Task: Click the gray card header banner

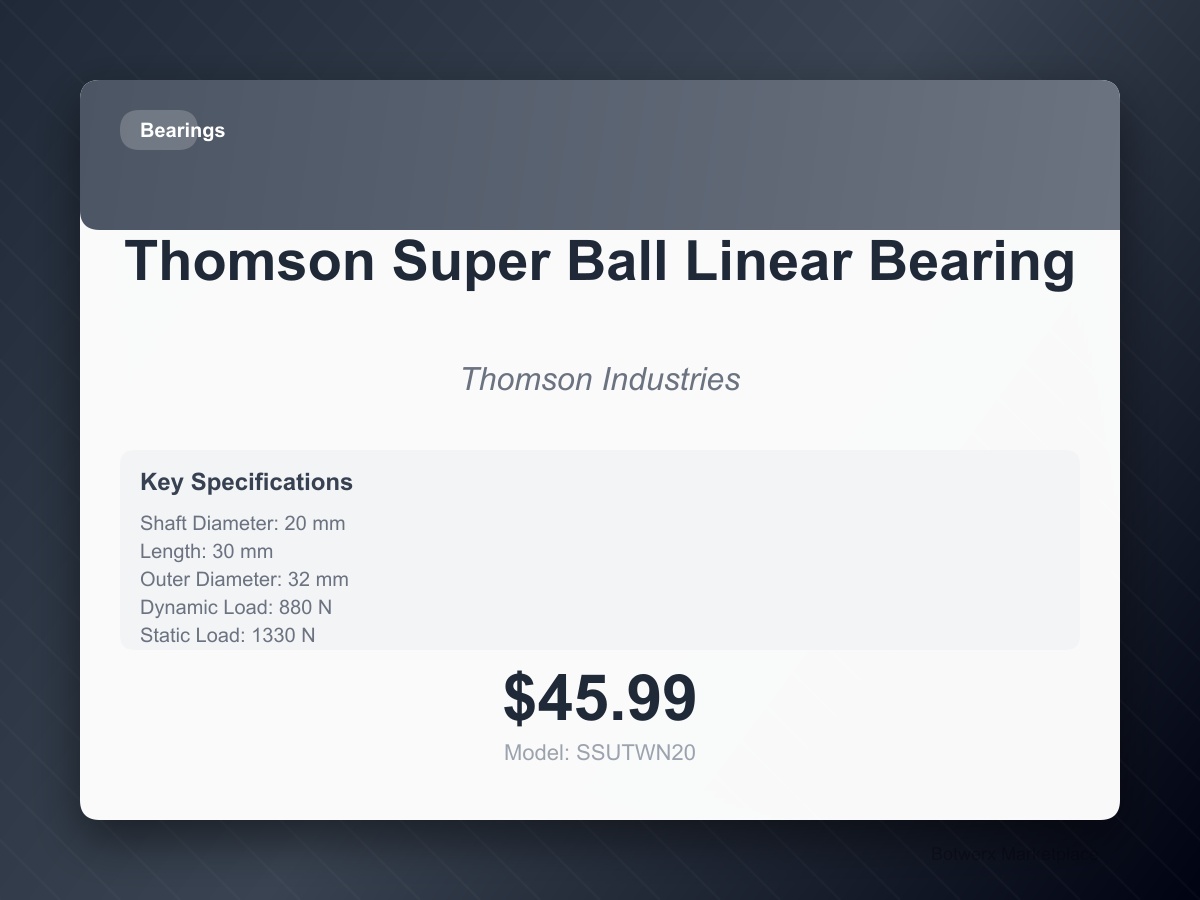Action: pyautogui.click(x=600, y=155)
